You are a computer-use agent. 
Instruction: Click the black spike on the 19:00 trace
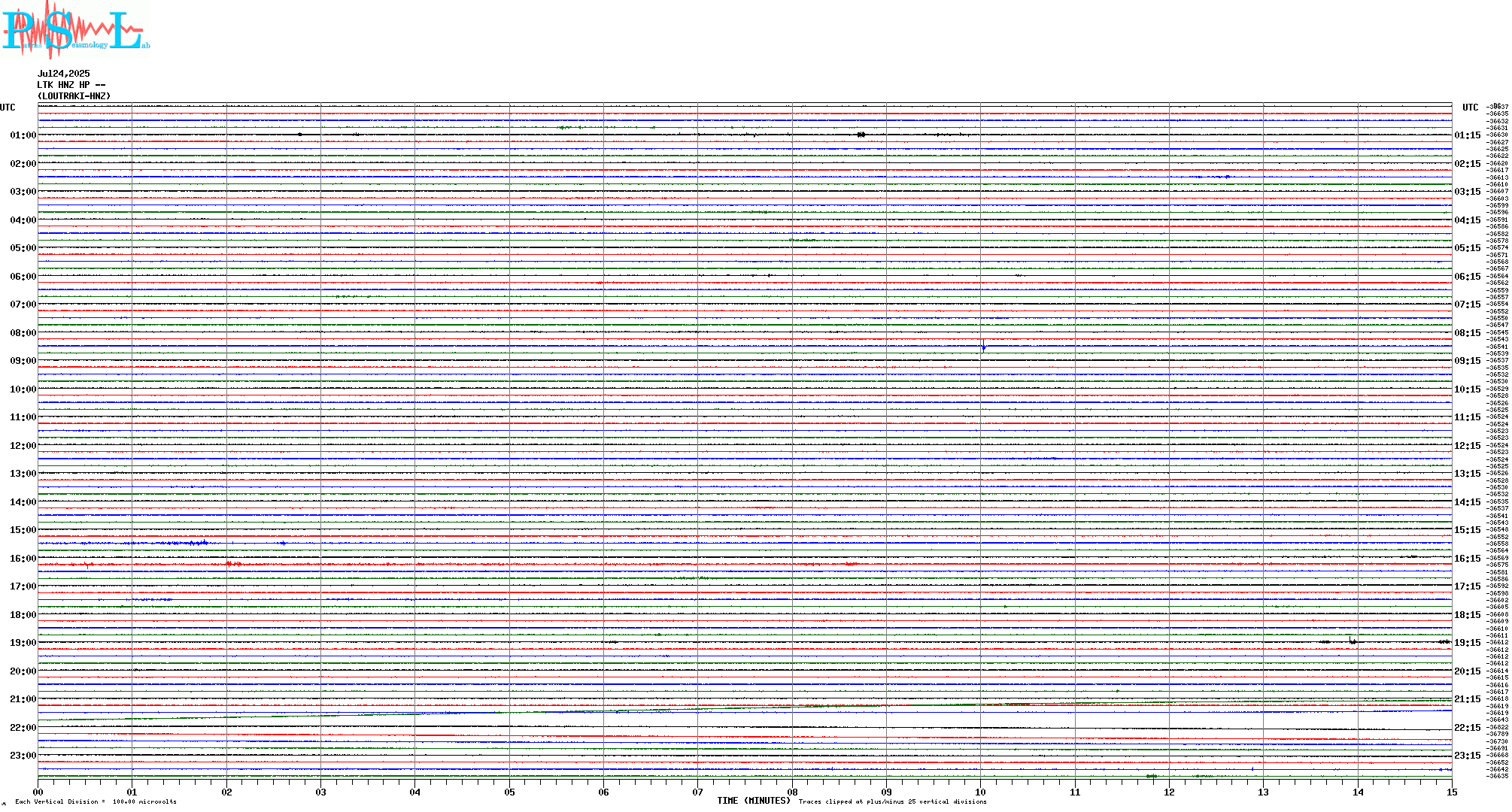tap(1352, 641)
